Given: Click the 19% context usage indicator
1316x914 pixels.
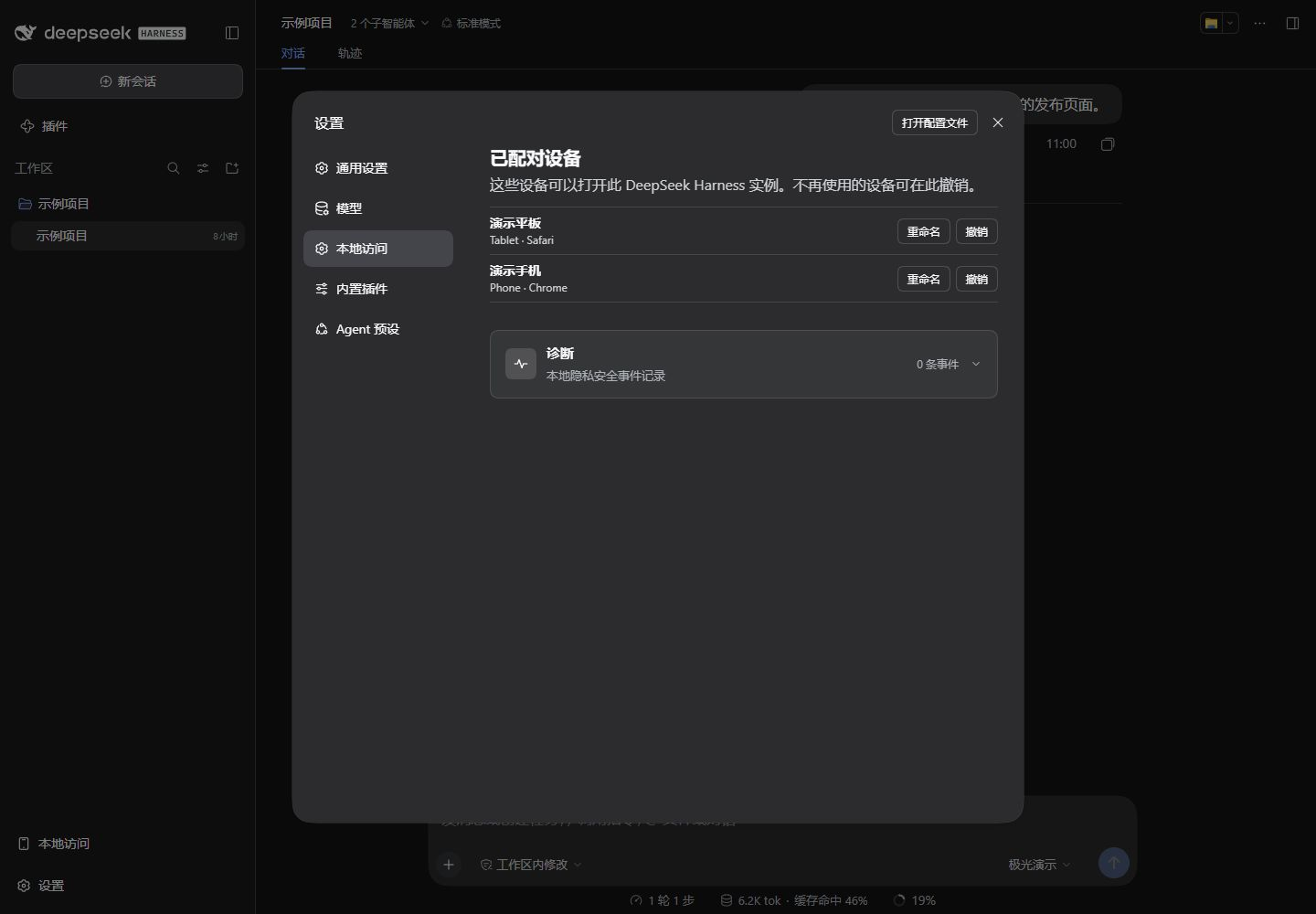Looking at the screenshot, I should tap(915, 900).
